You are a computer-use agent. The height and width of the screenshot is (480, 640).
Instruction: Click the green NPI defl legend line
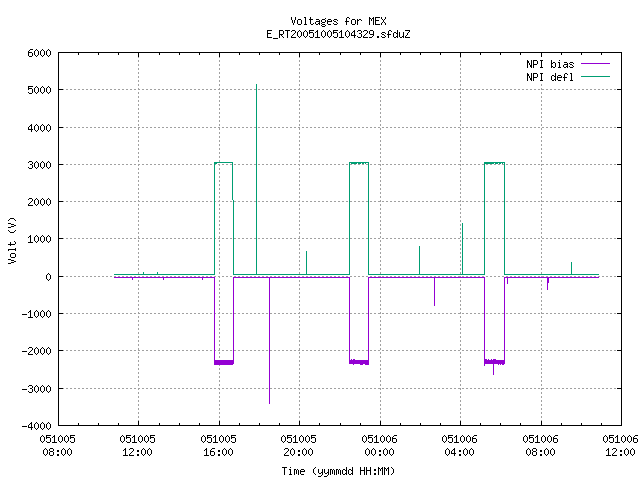point(595,76)
